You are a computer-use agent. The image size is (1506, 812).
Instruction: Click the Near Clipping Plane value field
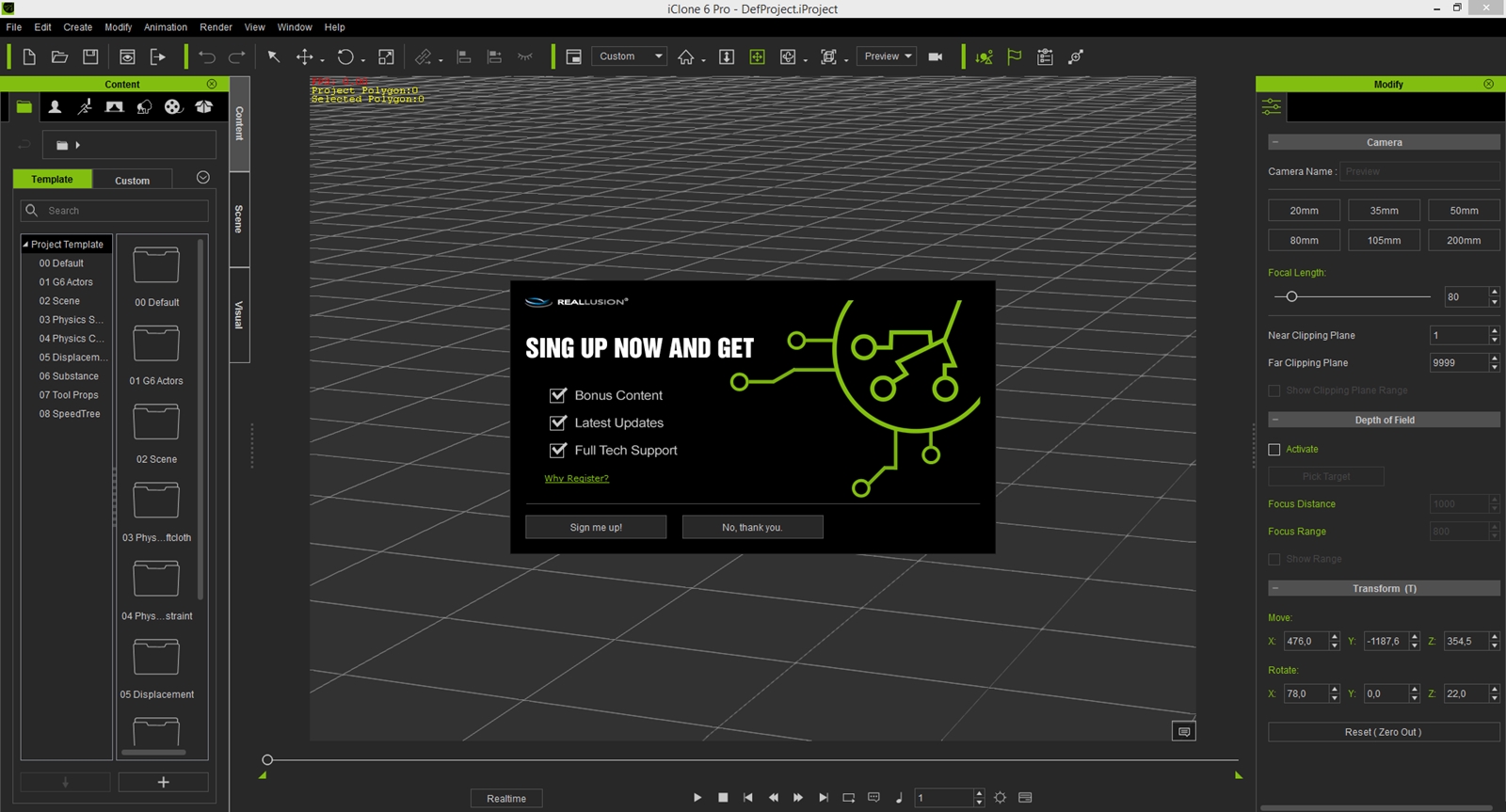[x=1459, y=335]
